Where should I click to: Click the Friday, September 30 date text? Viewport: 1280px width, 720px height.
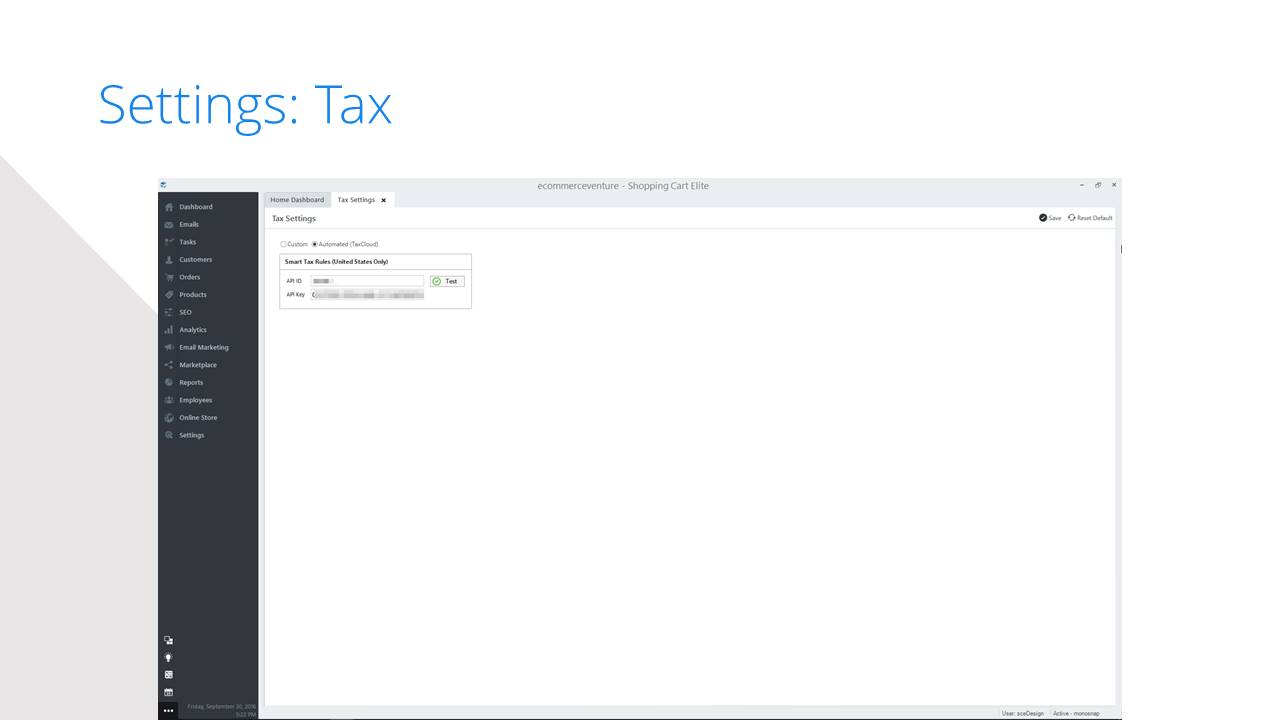pyautogui.click(x=221, y=707)
